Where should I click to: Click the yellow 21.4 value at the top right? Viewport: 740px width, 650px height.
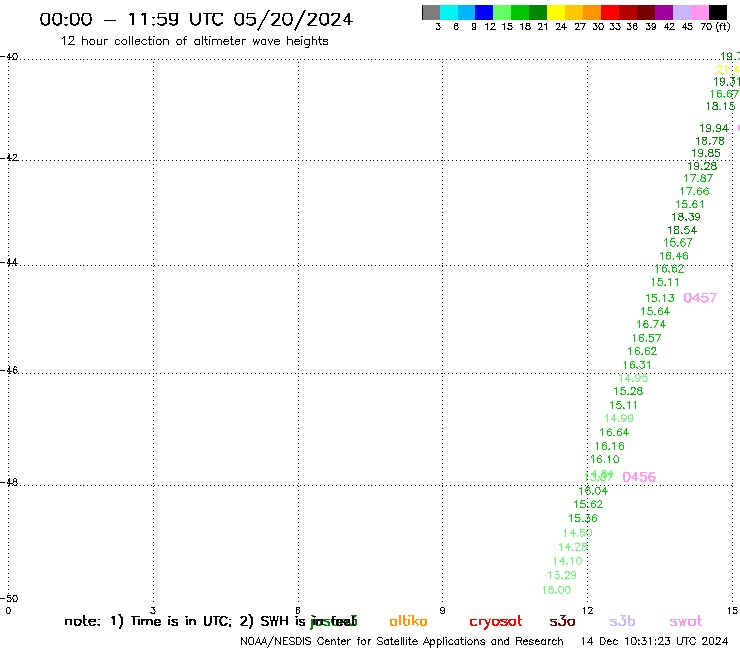[x=728, y=69]
